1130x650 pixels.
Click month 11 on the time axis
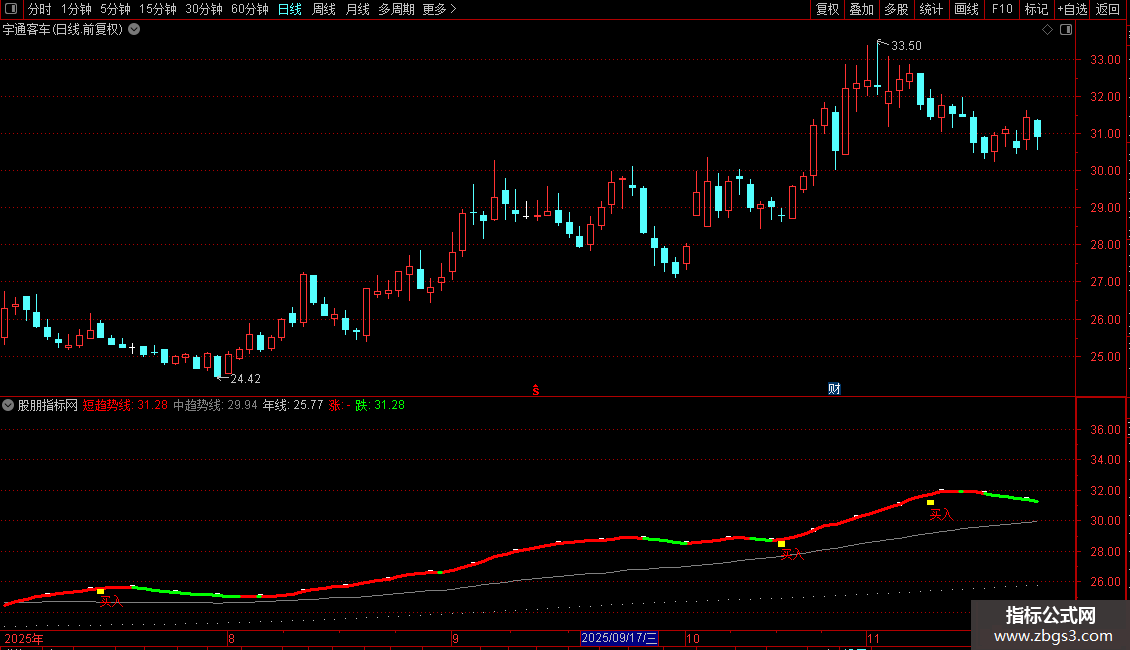(873, 638)
